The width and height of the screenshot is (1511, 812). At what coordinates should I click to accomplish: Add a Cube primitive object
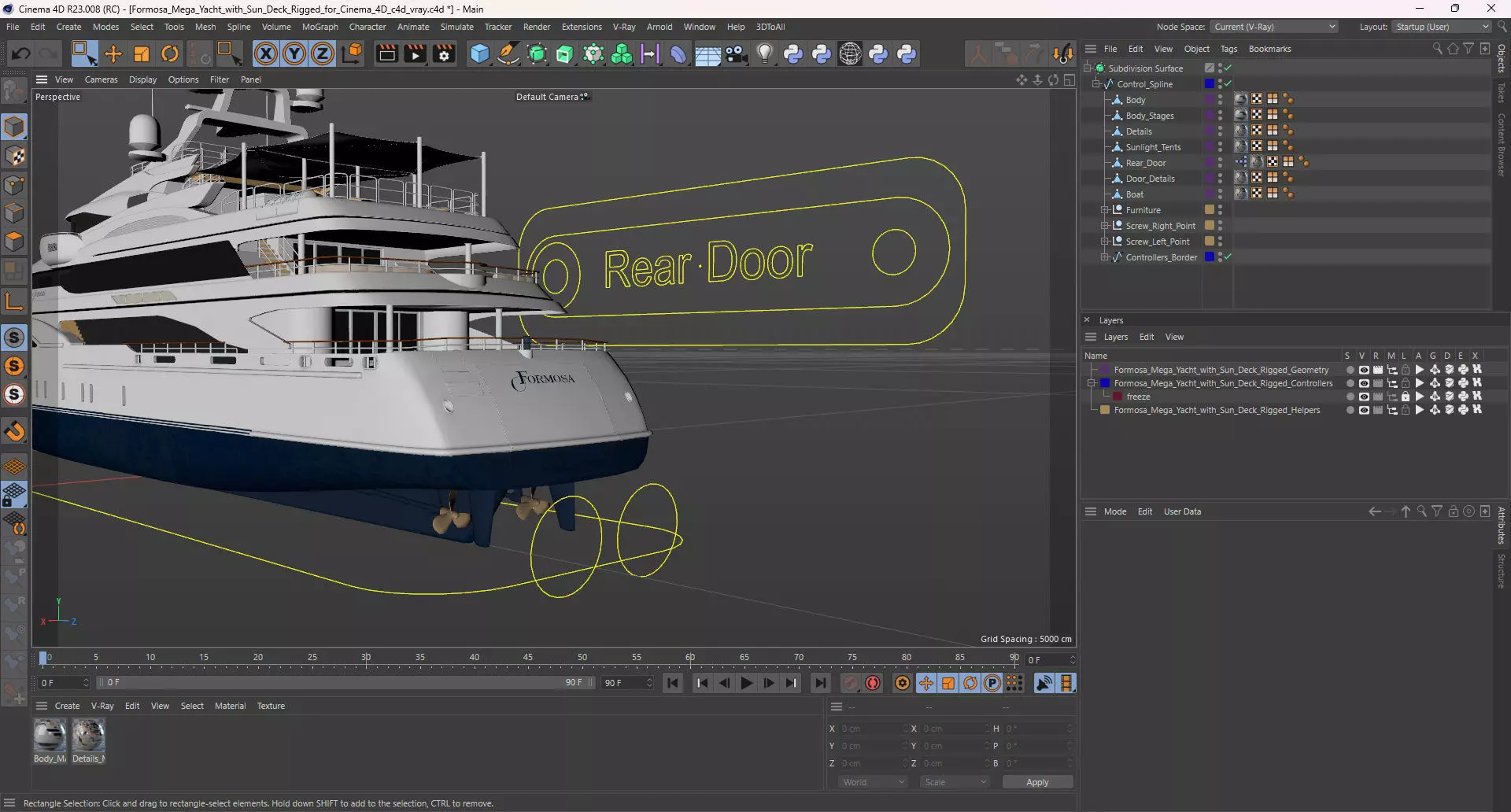click(479, 54)
